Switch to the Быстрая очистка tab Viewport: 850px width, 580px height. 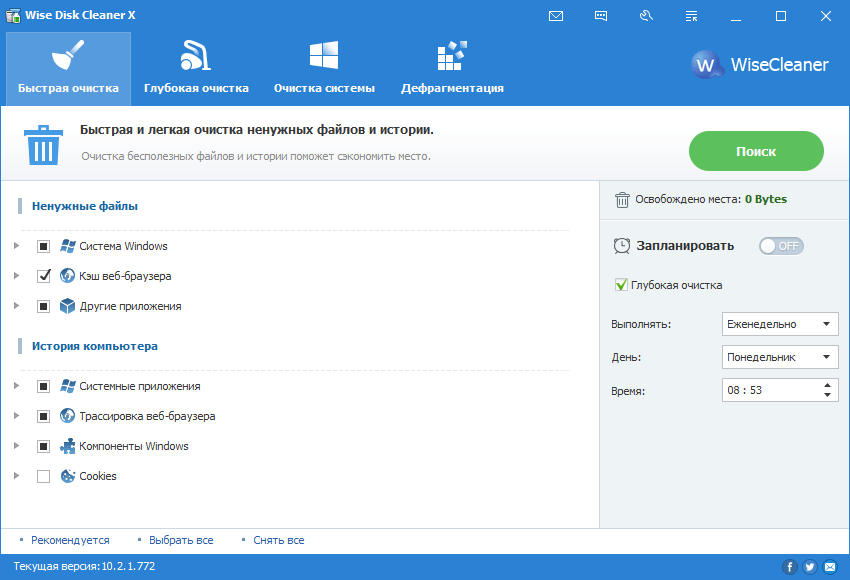[x=68, y=69]
